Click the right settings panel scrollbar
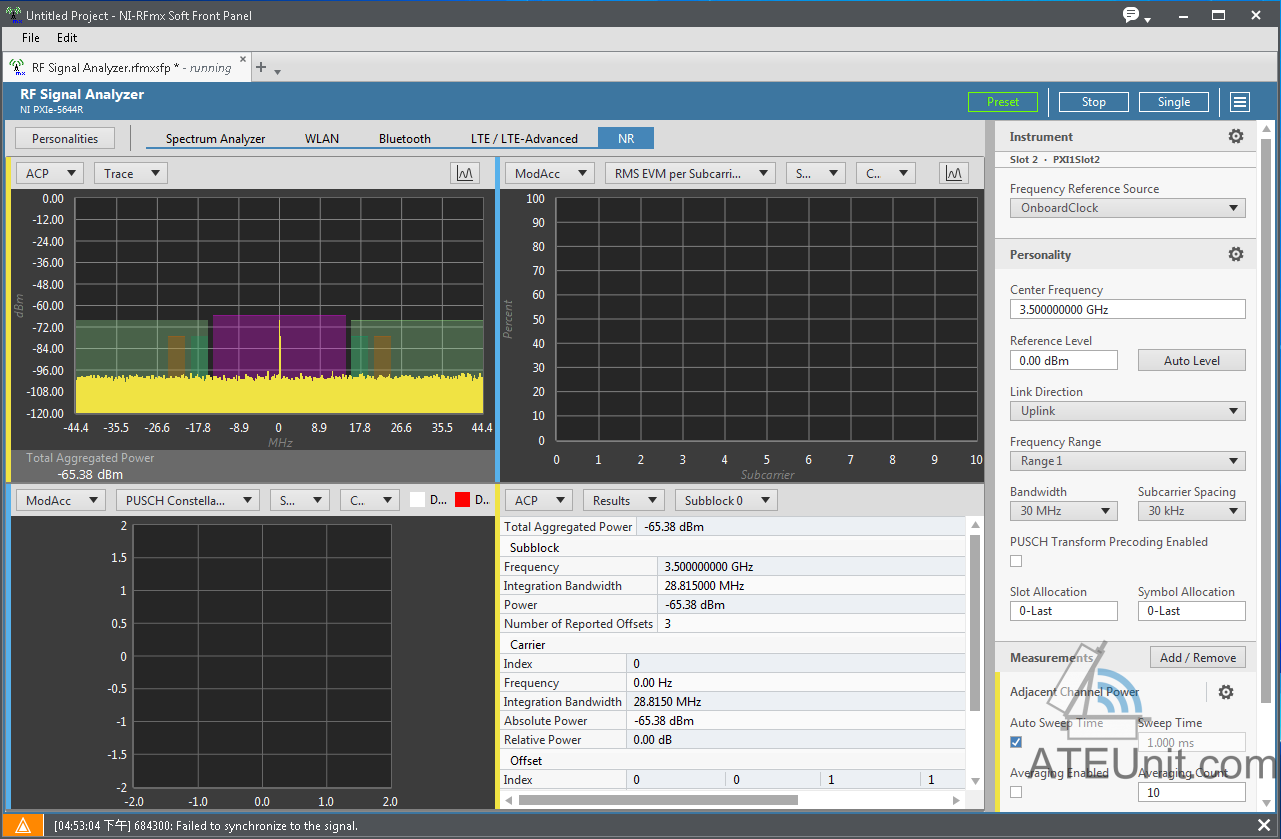The width and height of the screenshot is (1281, 839). pyautogui.click(x=1266, y=420)
